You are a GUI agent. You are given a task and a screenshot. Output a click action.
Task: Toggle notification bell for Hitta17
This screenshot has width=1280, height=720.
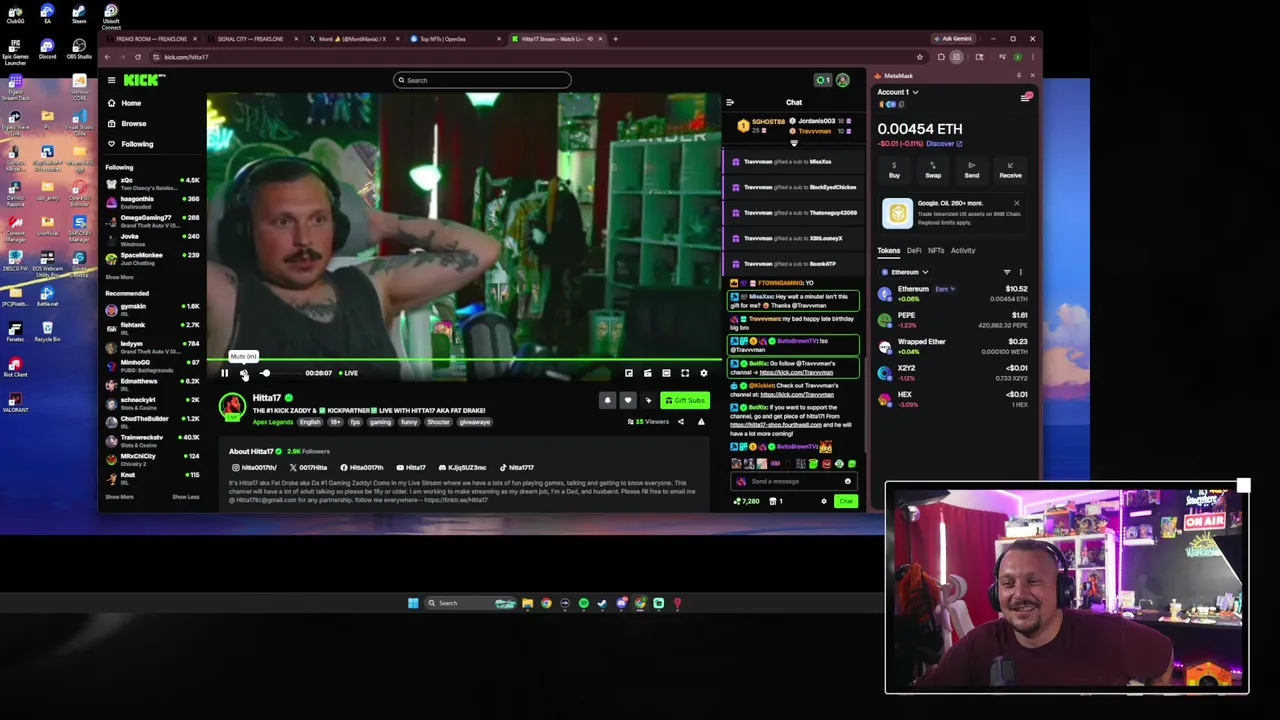pyautogui.click(x=607, y=400)
